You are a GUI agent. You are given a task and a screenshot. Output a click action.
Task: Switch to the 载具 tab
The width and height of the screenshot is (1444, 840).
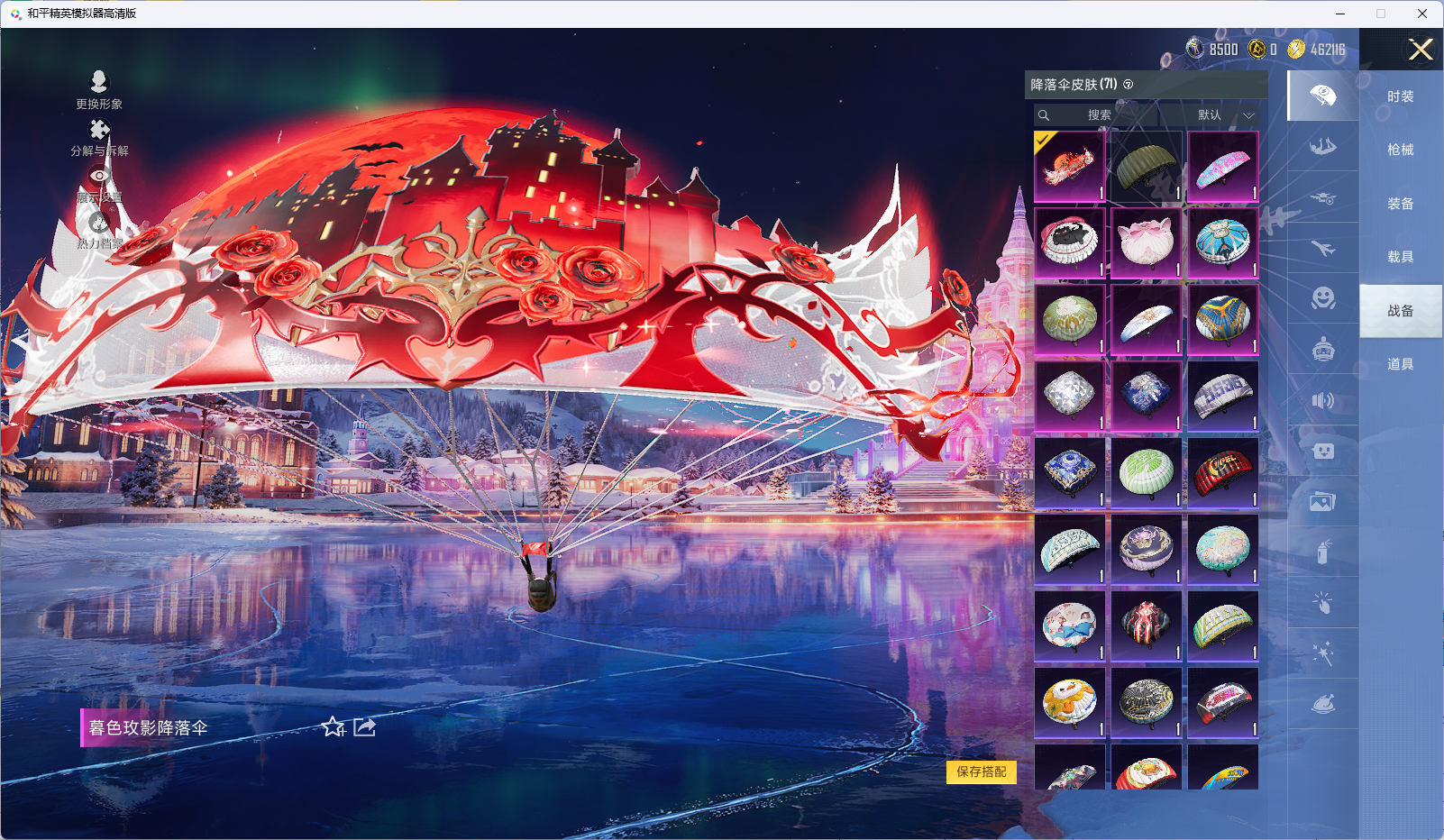tap(1400, 257)
